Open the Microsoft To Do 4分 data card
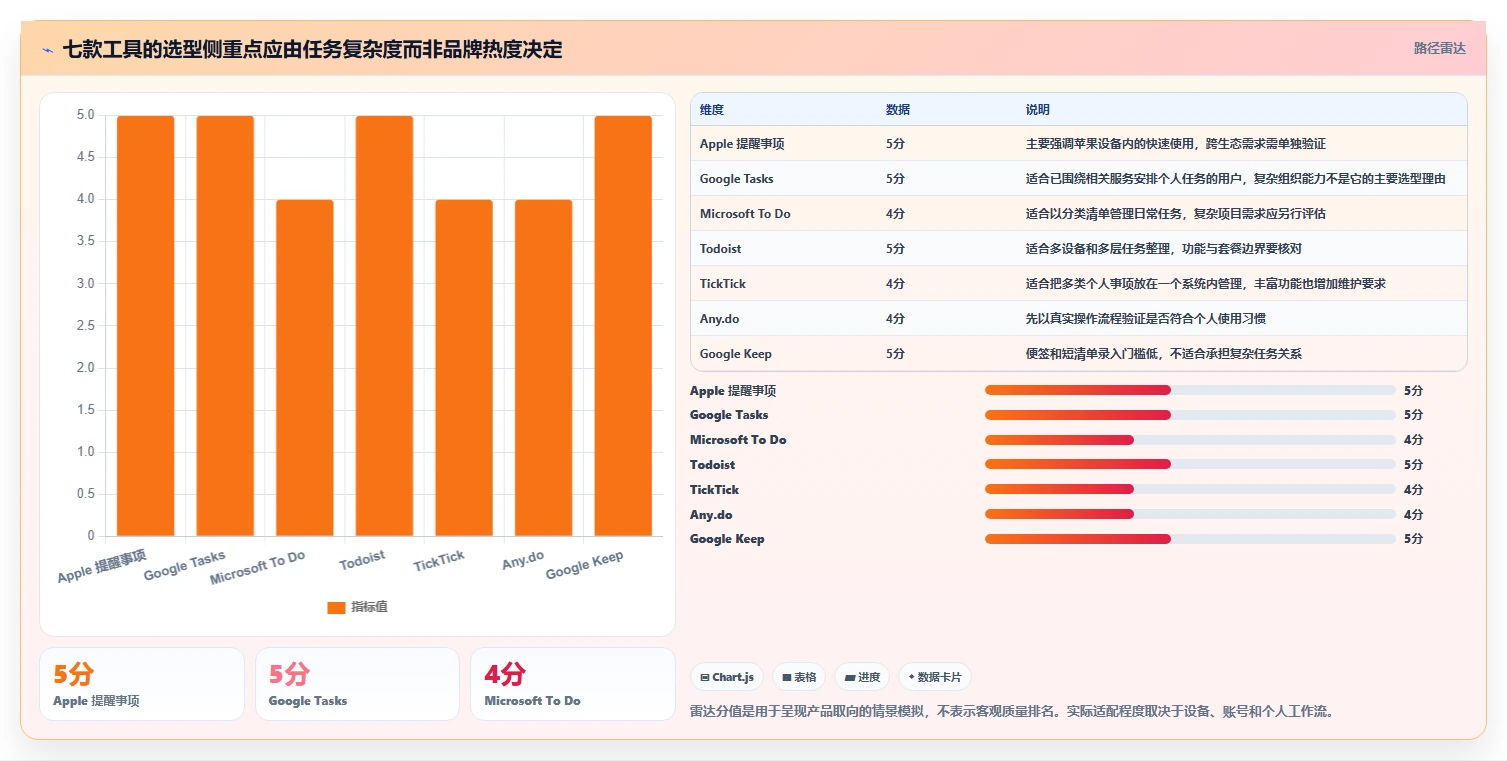This screenshot has width=1507, height=761. [573, 684]
